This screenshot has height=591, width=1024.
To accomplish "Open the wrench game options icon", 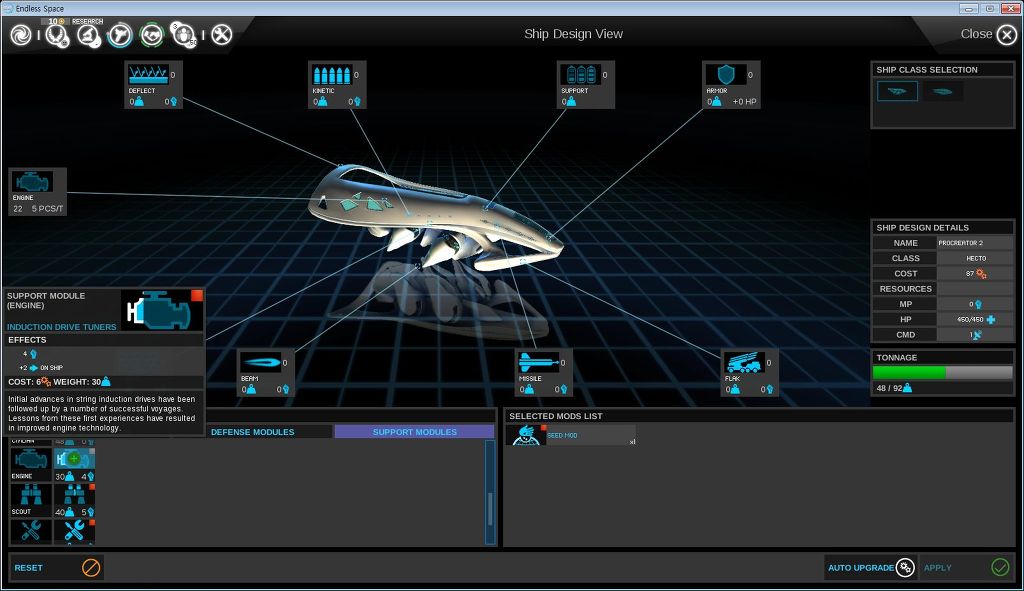I will click(222, 35).
